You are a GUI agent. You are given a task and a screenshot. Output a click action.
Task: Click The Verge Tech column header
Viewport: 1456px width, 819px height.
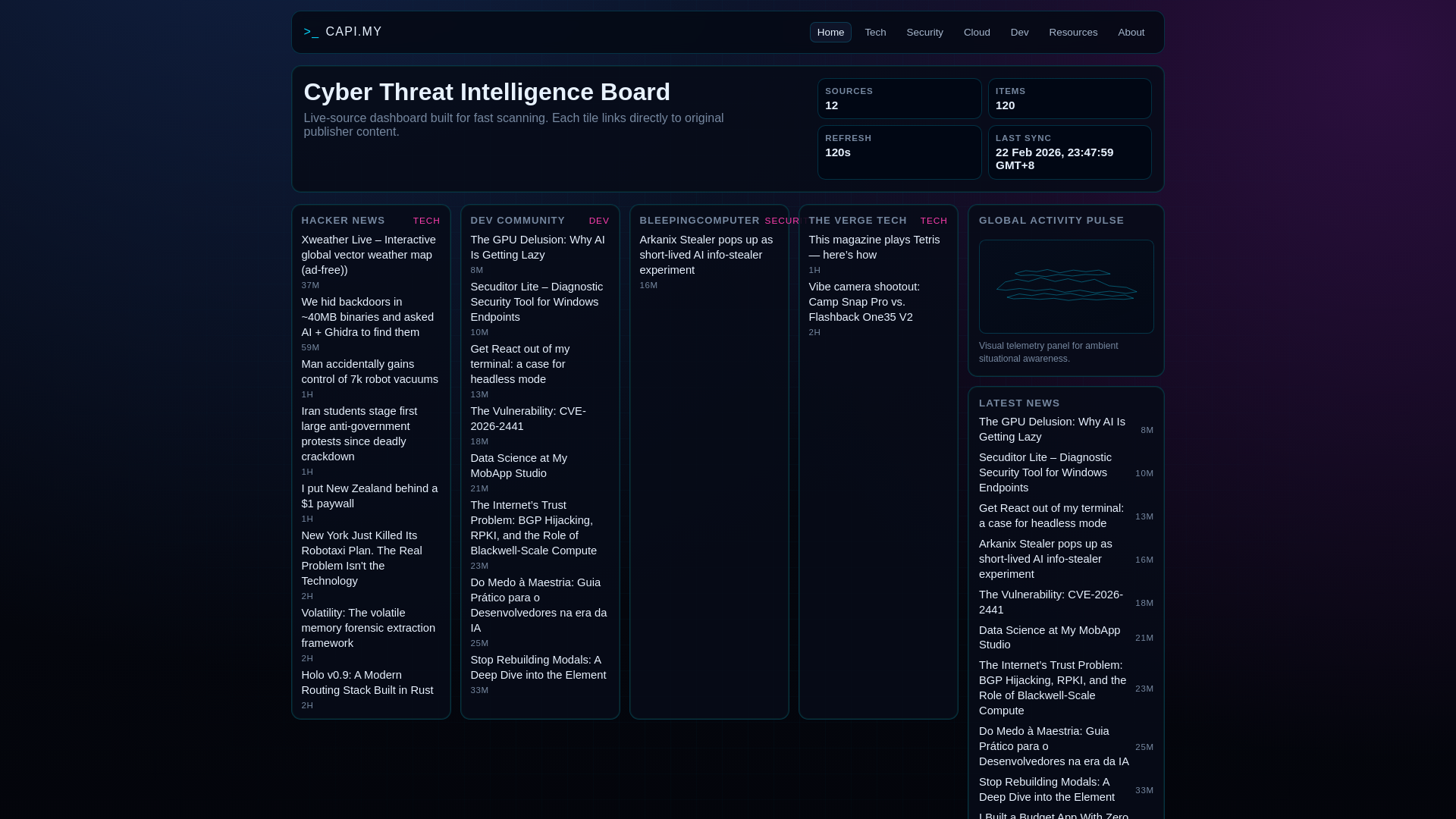point(858,221)
